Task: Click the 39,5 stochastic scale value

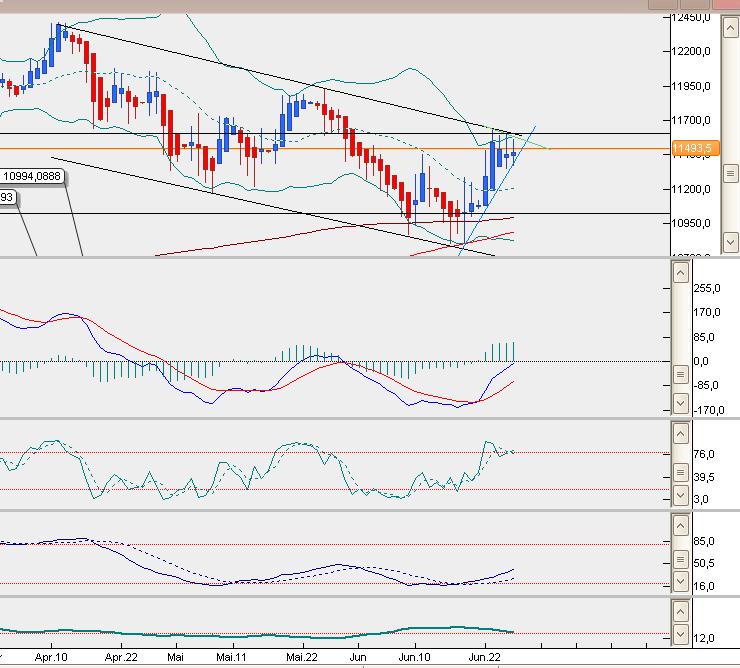Action: click(704, 477)
